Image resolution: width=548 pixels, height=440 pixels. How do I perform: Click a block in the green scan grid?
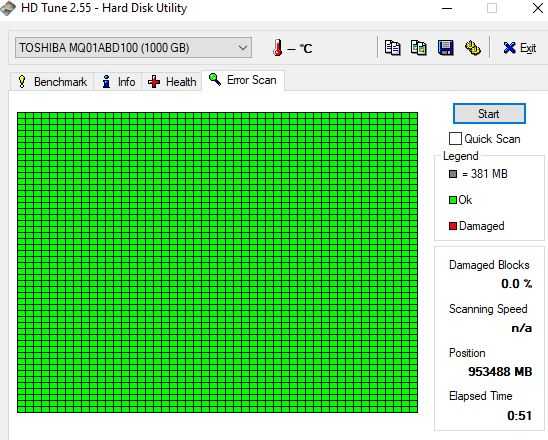point(217,262)
